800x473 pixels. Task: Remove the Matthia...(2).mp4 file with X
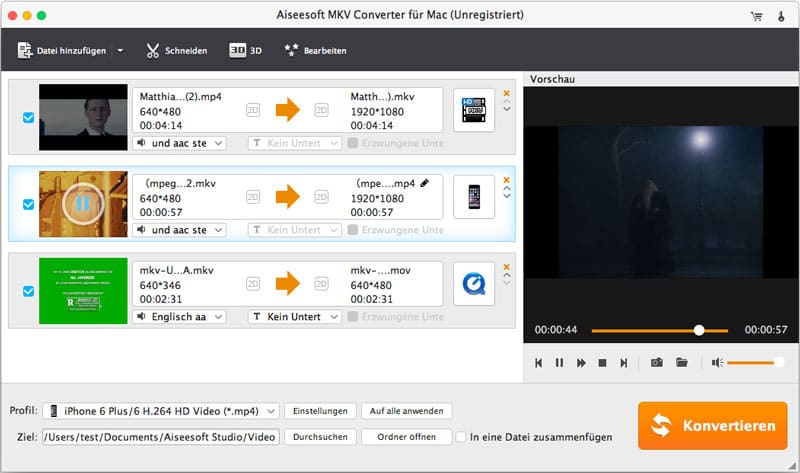click(507, 93)
